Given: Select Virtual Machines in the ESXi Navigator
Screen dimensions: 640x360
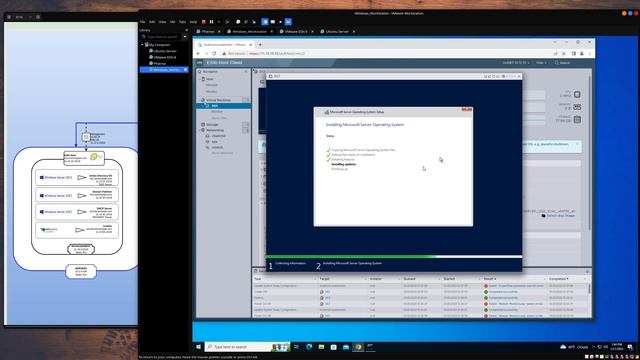Looking at the screenshot, I should (218, 100).
